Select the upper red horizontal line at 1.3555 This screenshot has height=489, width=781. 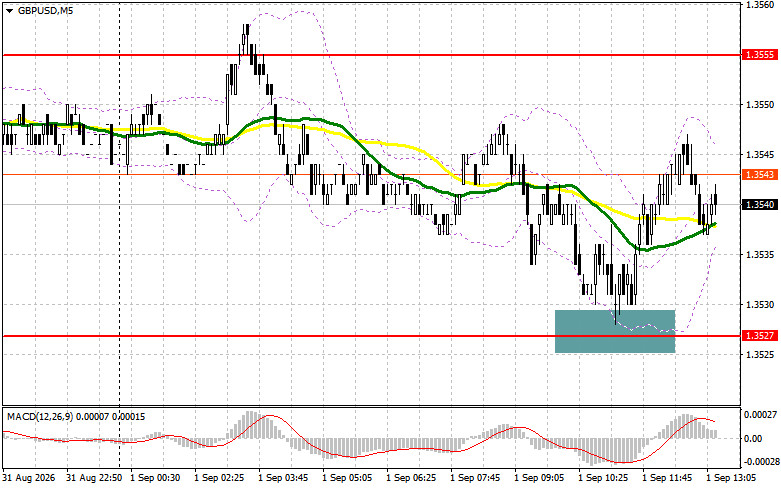pyautogui.click(x=371, y=55)
